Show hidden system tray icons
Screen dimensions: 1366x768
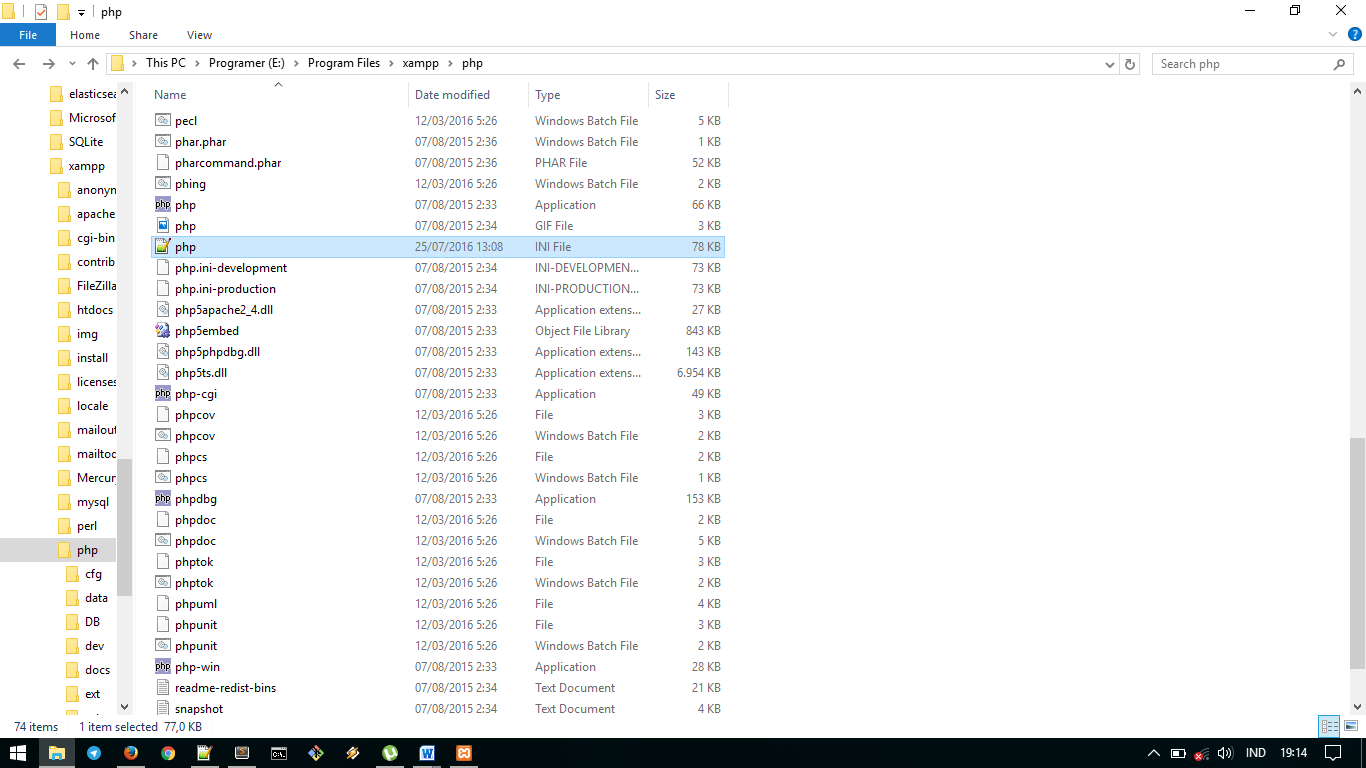(x=1153, y=753)
